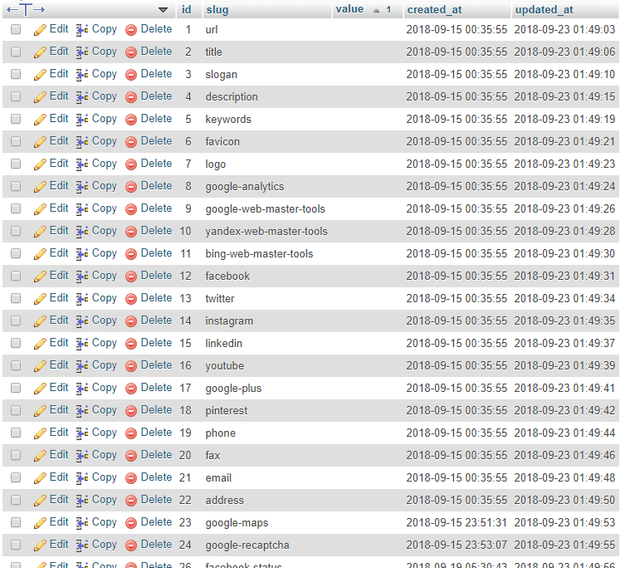This screenshot has height=568, width=640.
Task: Click the Copy icon for title row
Action: [x=82, y=52]
